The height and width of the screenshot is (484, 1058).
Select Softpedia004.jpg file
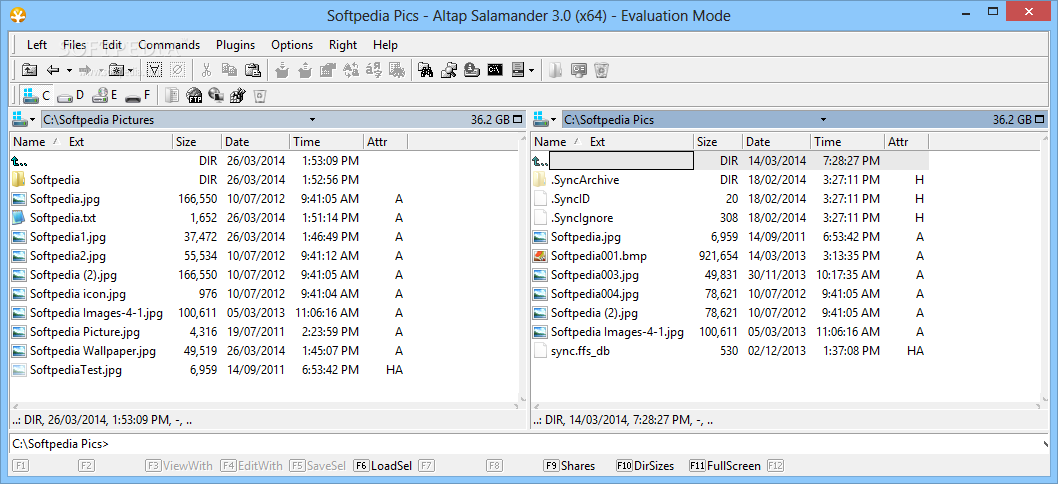[x=594, y=294]
